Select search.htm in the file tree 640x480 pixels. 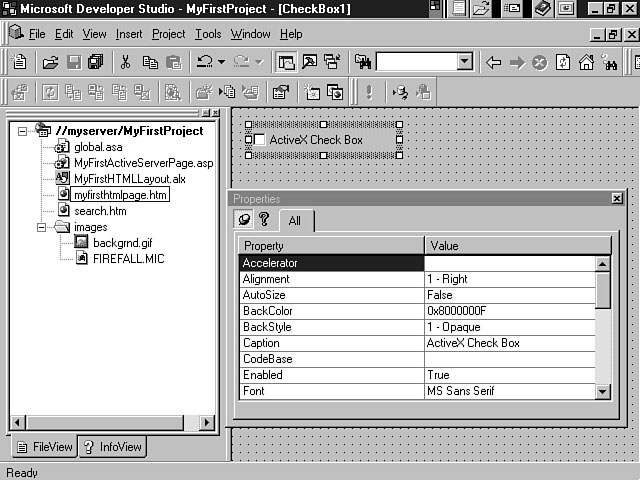100,211
